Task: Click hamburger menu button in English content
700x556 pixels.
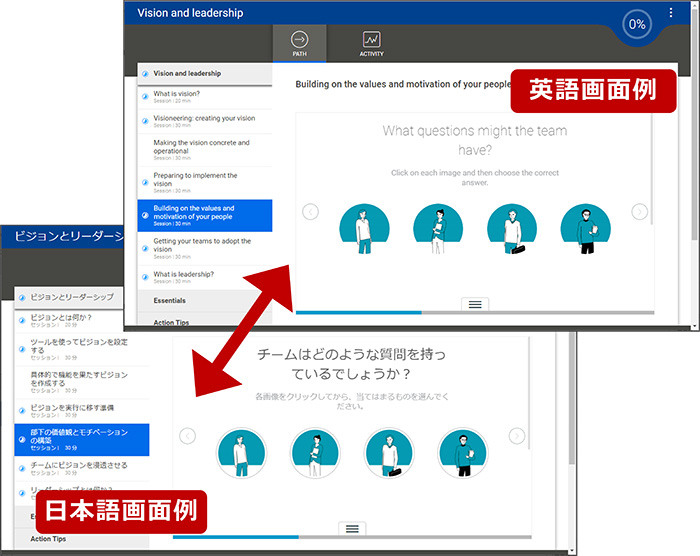Action: point(475,304)
